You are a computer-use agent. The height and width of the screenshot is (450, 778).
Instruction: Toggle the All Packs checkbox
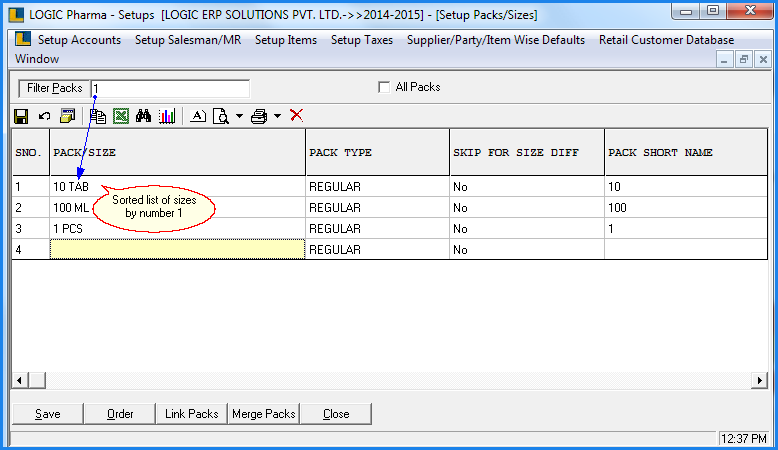pyautogui.click(x=384, y=87)
